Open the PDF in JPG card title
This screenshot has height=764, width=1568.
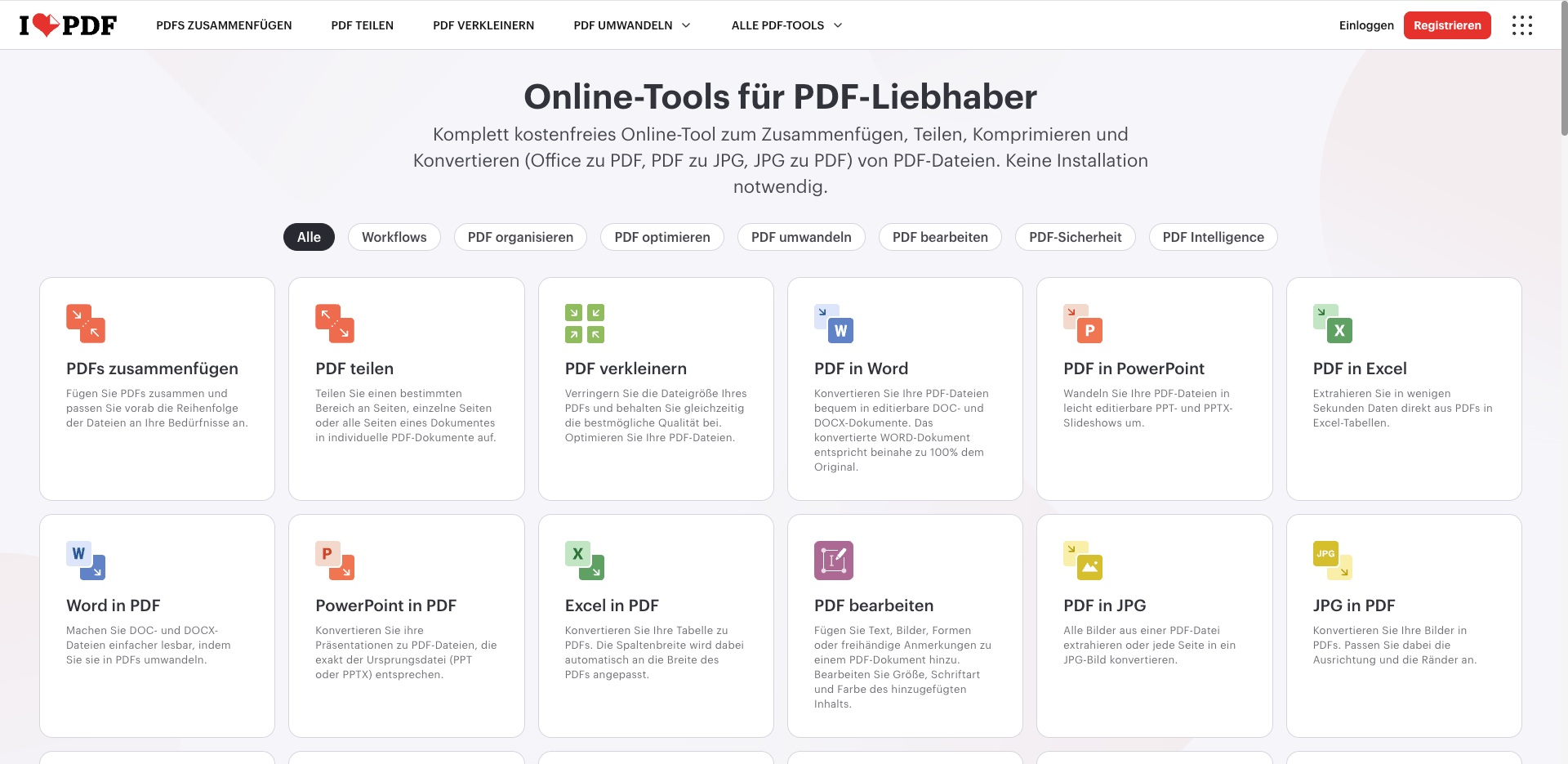coord(1104,605)
